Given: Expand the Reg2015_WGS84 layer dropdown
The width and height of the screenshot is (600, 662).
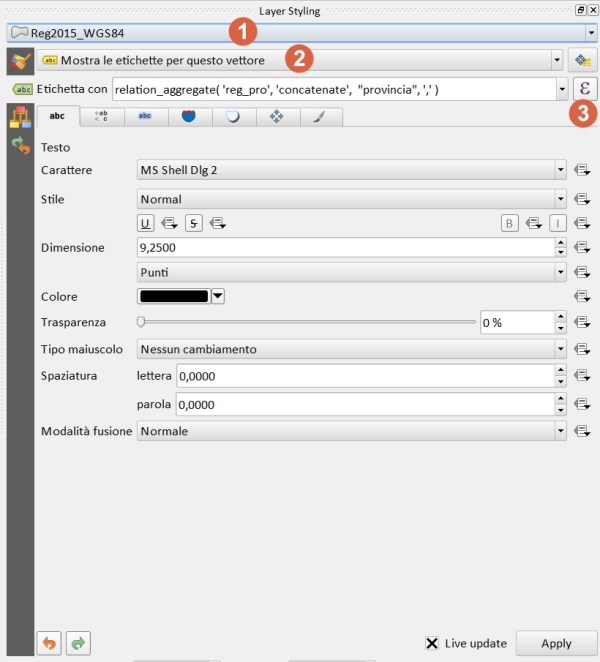Looking at the screenshot, I should click(x=589, y=32).
